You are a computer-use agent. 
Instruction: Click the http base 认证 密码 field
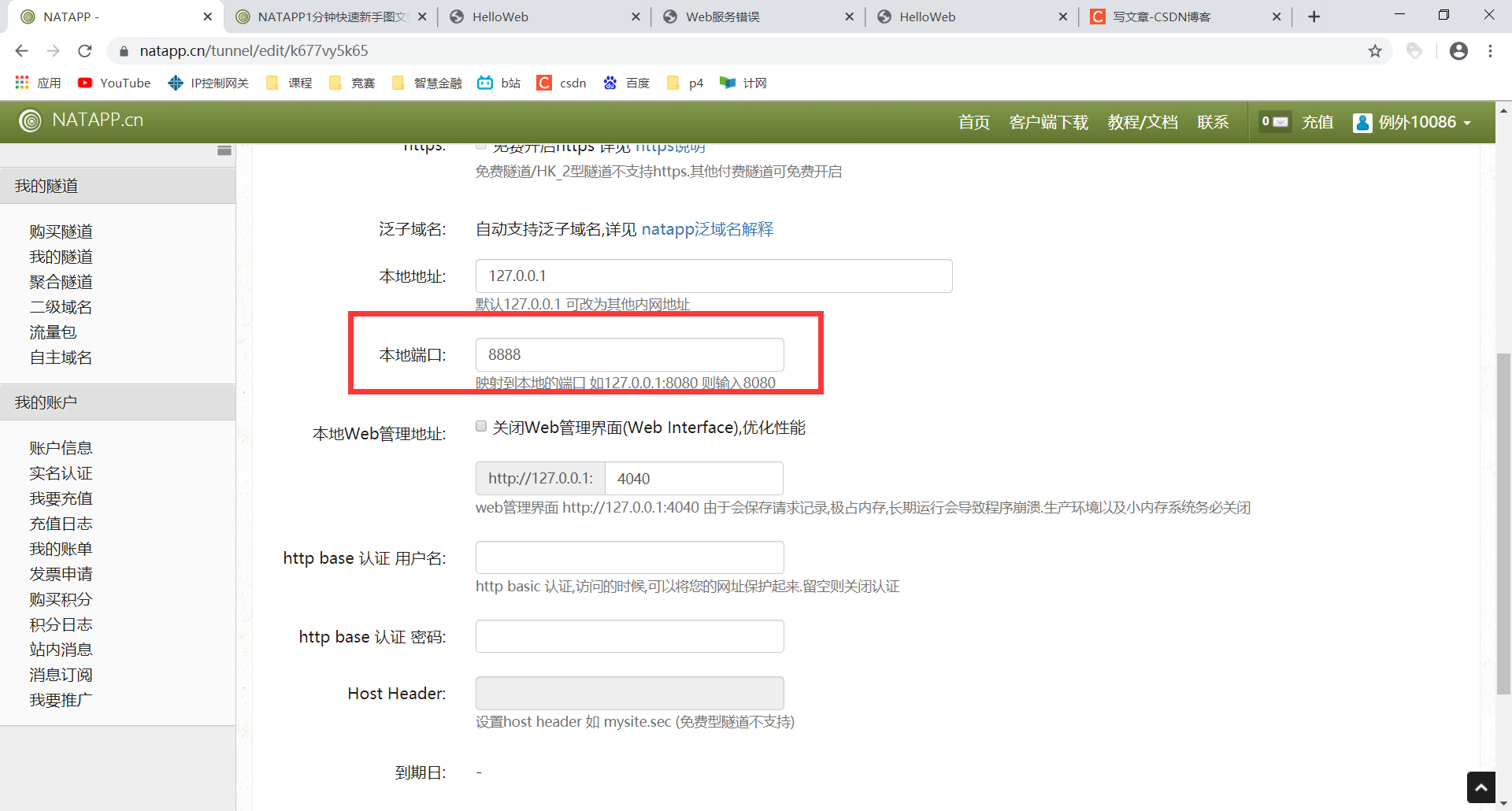pos(629,636)
